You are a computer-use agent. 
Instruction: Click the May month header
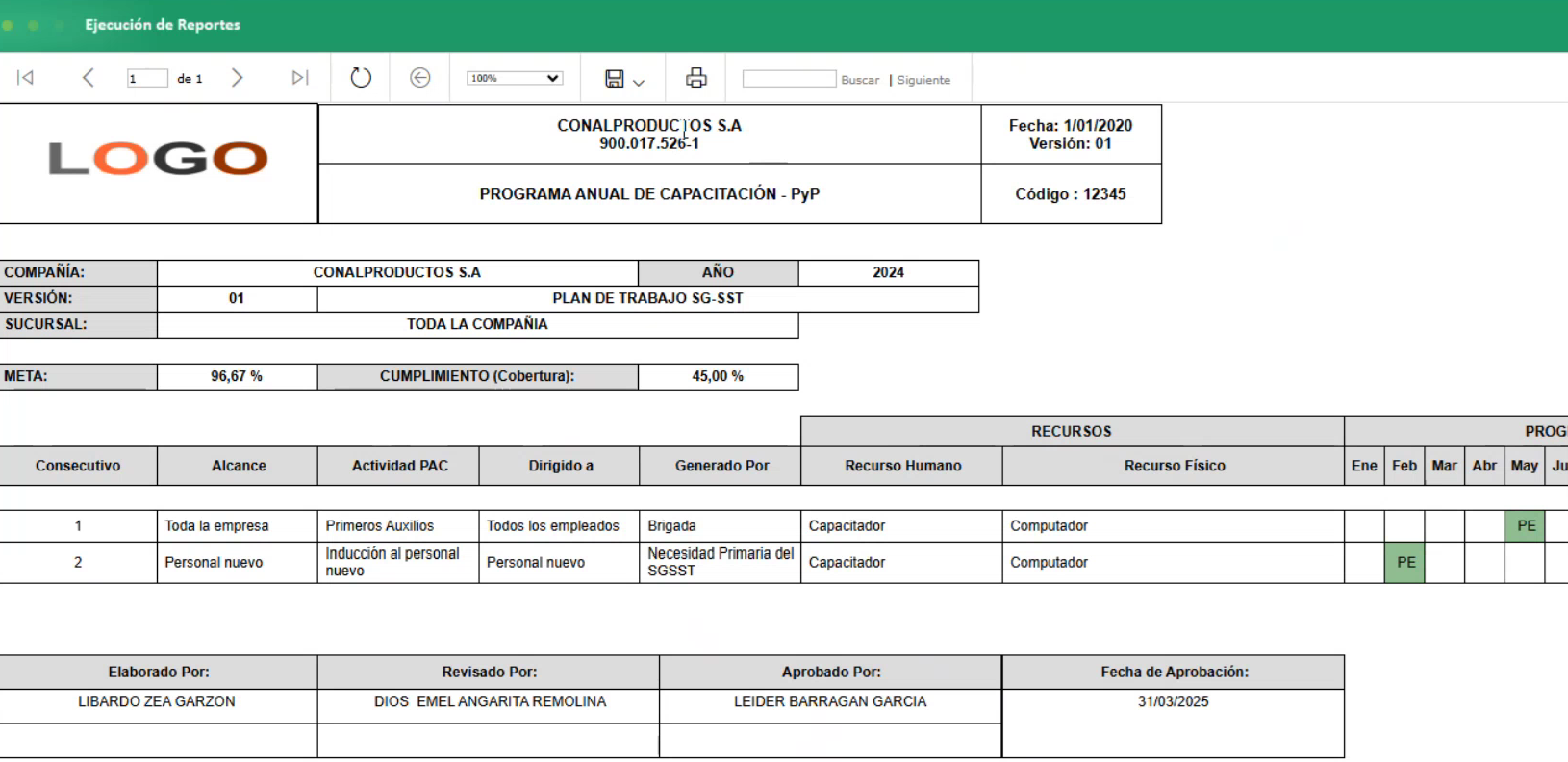pos(1525,466)
